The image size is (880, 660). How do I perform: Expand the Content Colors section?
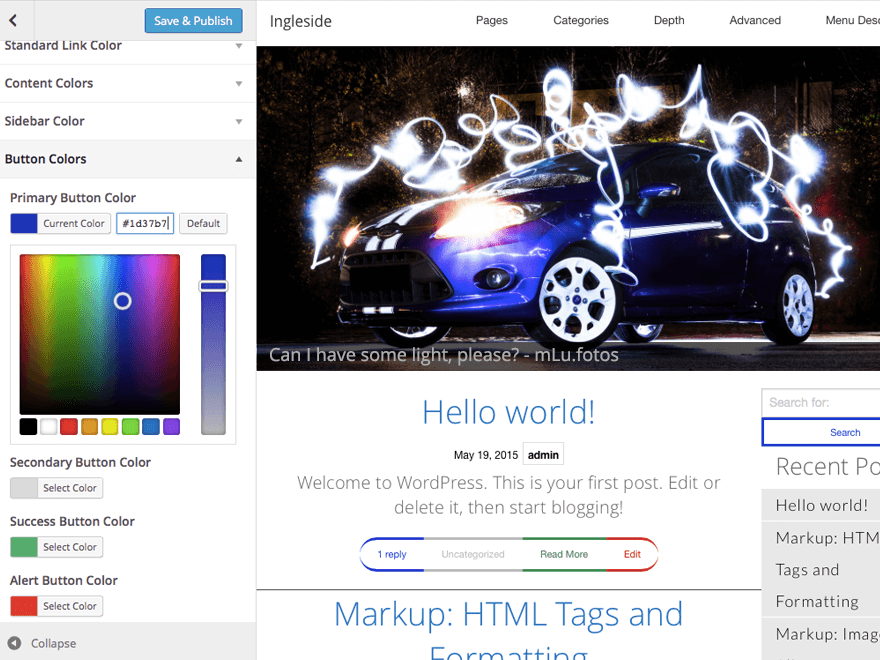[x=128, y=83]
